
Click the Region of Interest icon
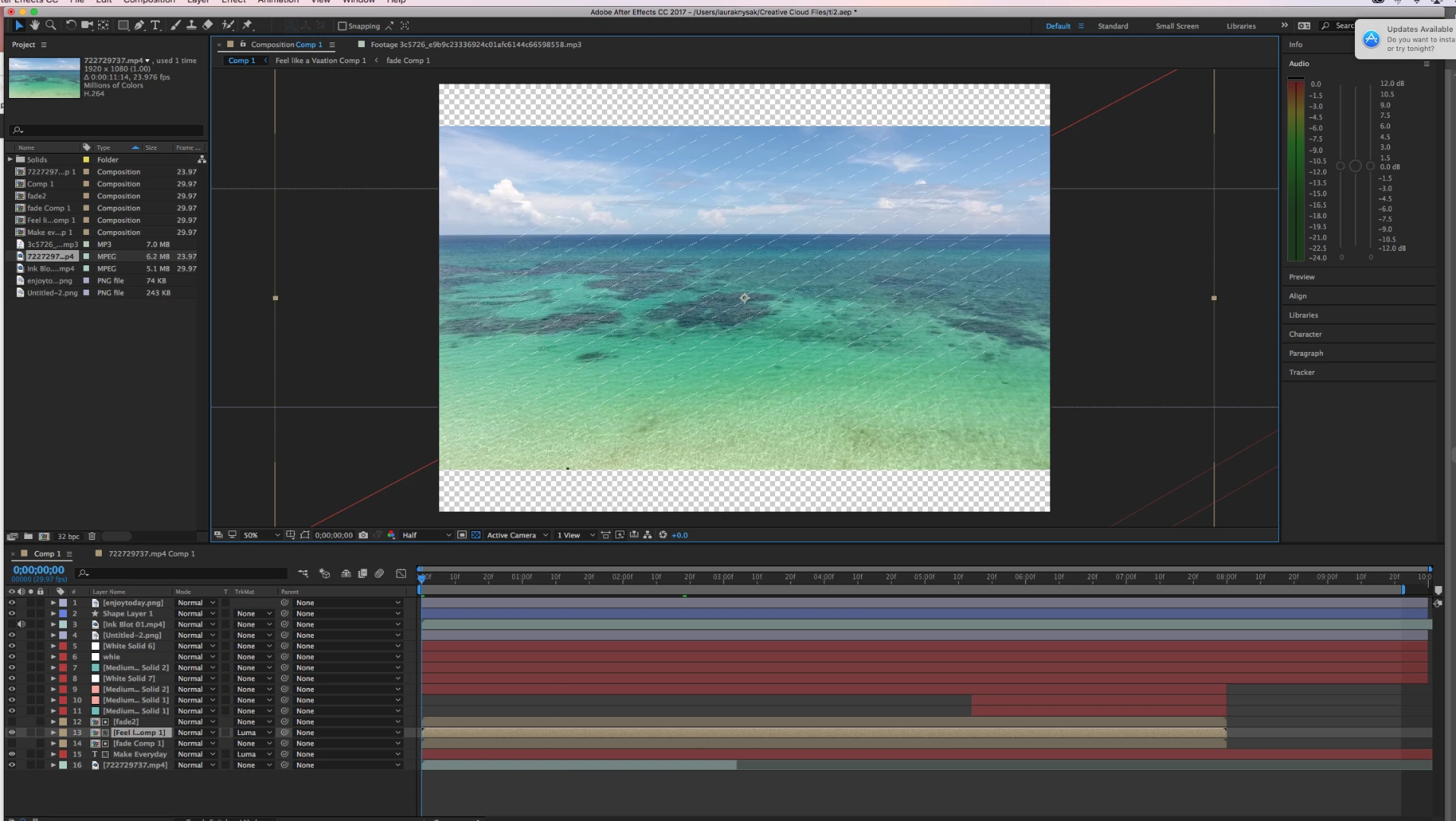pos(461,535)
